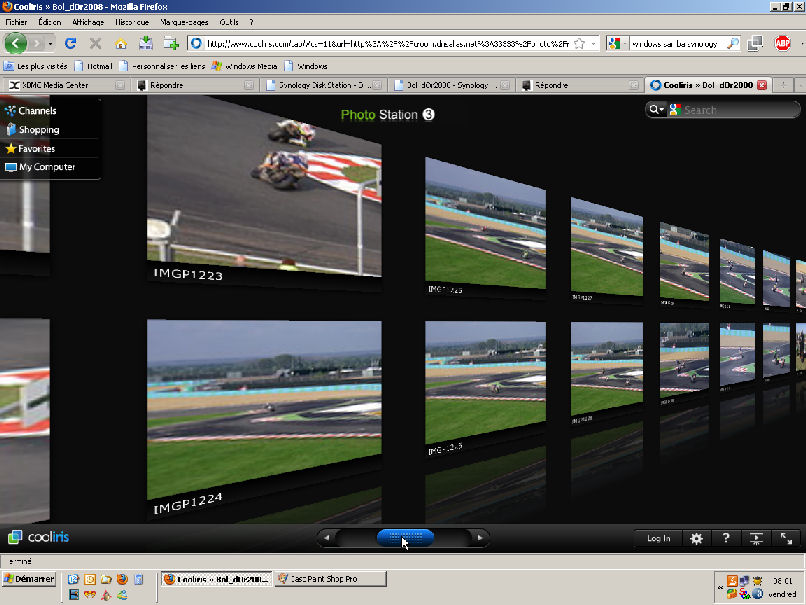Click the Adblock Plus ABP icon
Screen dimensions: 806x605
782,43
